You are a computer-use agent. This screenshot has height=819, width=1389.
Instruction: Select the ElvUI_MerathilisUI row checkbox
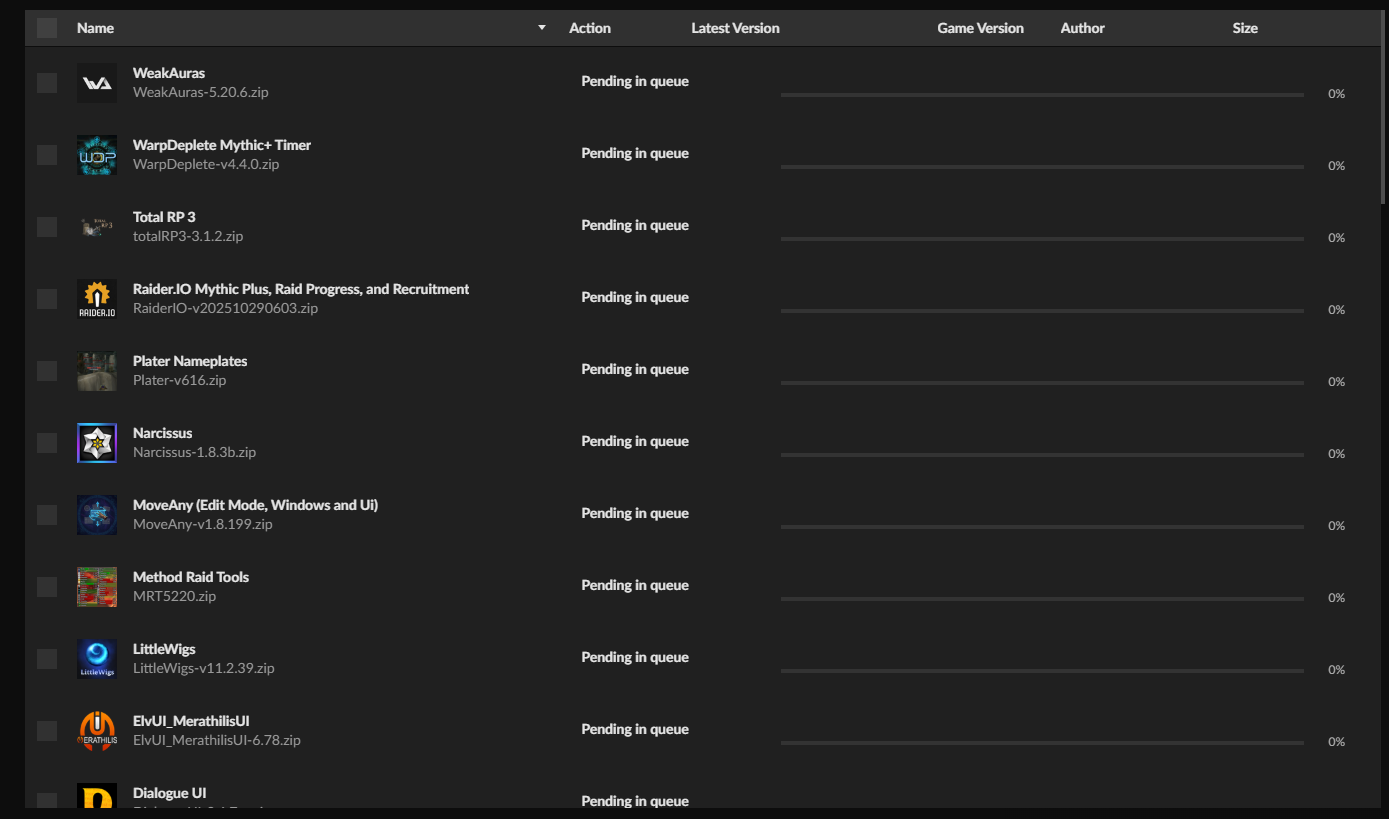47,731
